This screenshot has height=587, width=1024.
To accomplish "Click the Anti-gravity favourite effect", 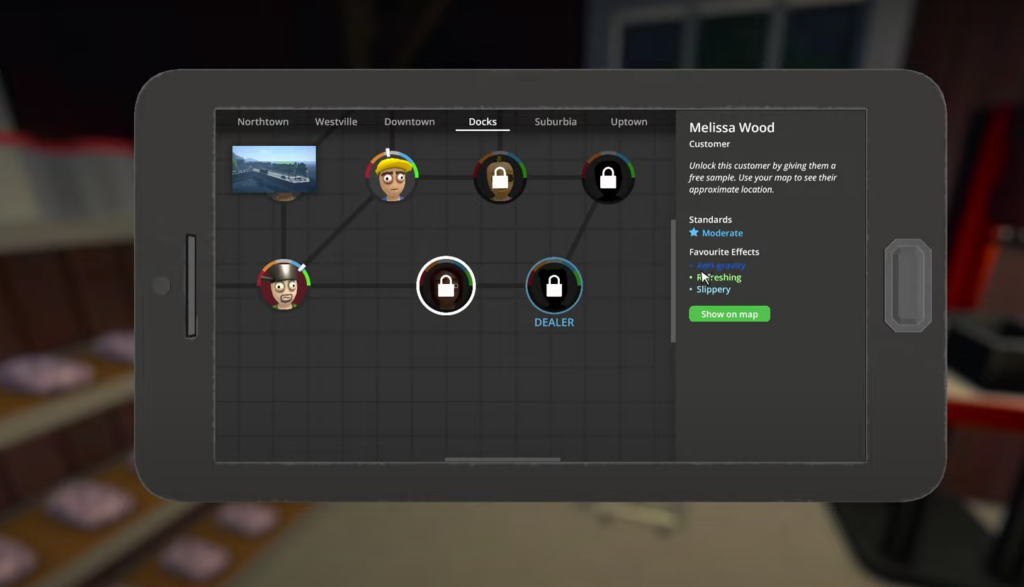I will (720, 265).
